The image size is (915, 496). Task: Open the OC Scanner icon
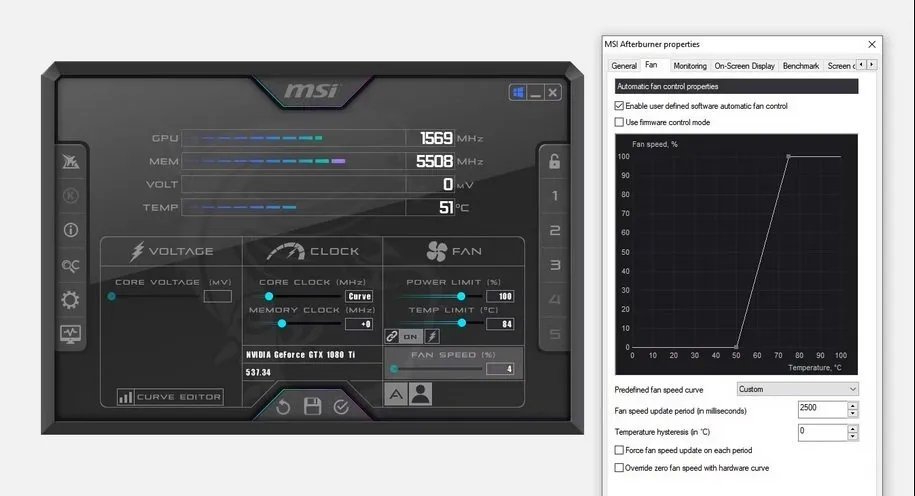(x=71, y=265)
